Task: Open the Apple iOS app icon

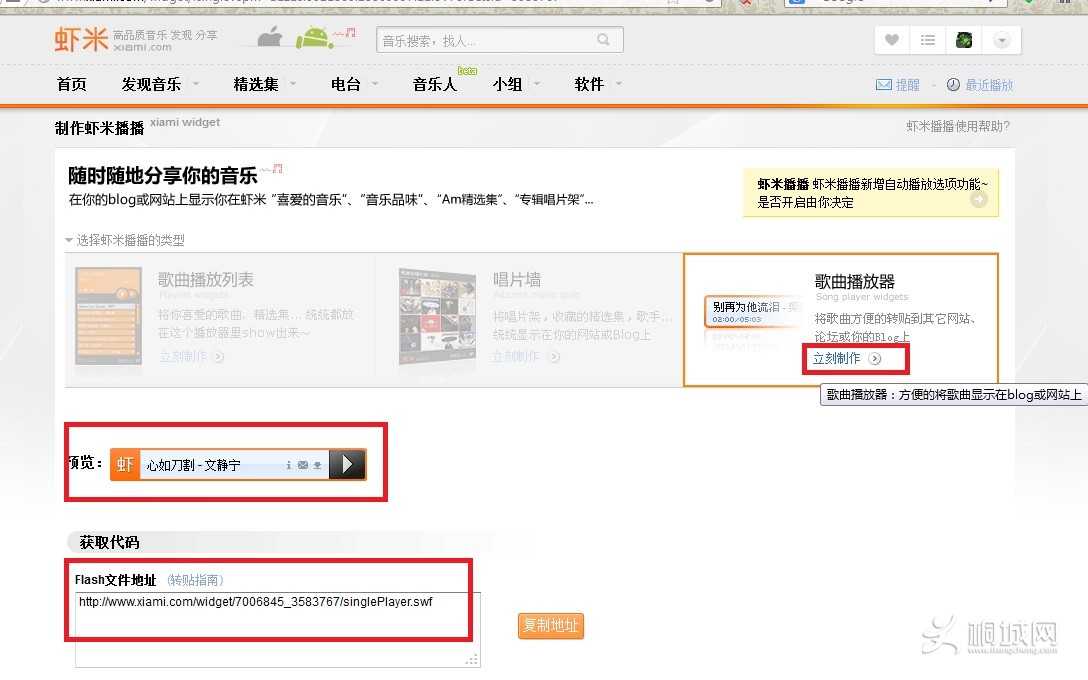Action: coord(271,38)
